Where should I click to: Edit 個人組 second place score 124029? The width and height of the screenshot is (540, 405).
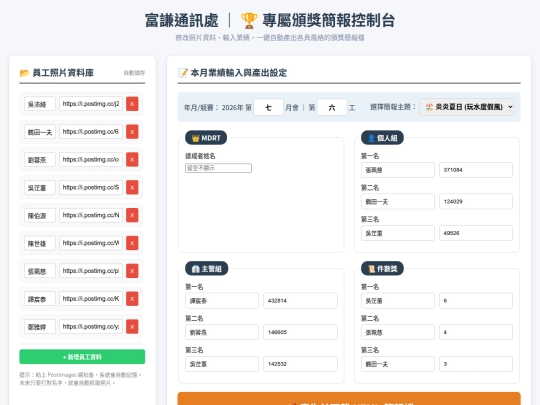click(476, 202)
